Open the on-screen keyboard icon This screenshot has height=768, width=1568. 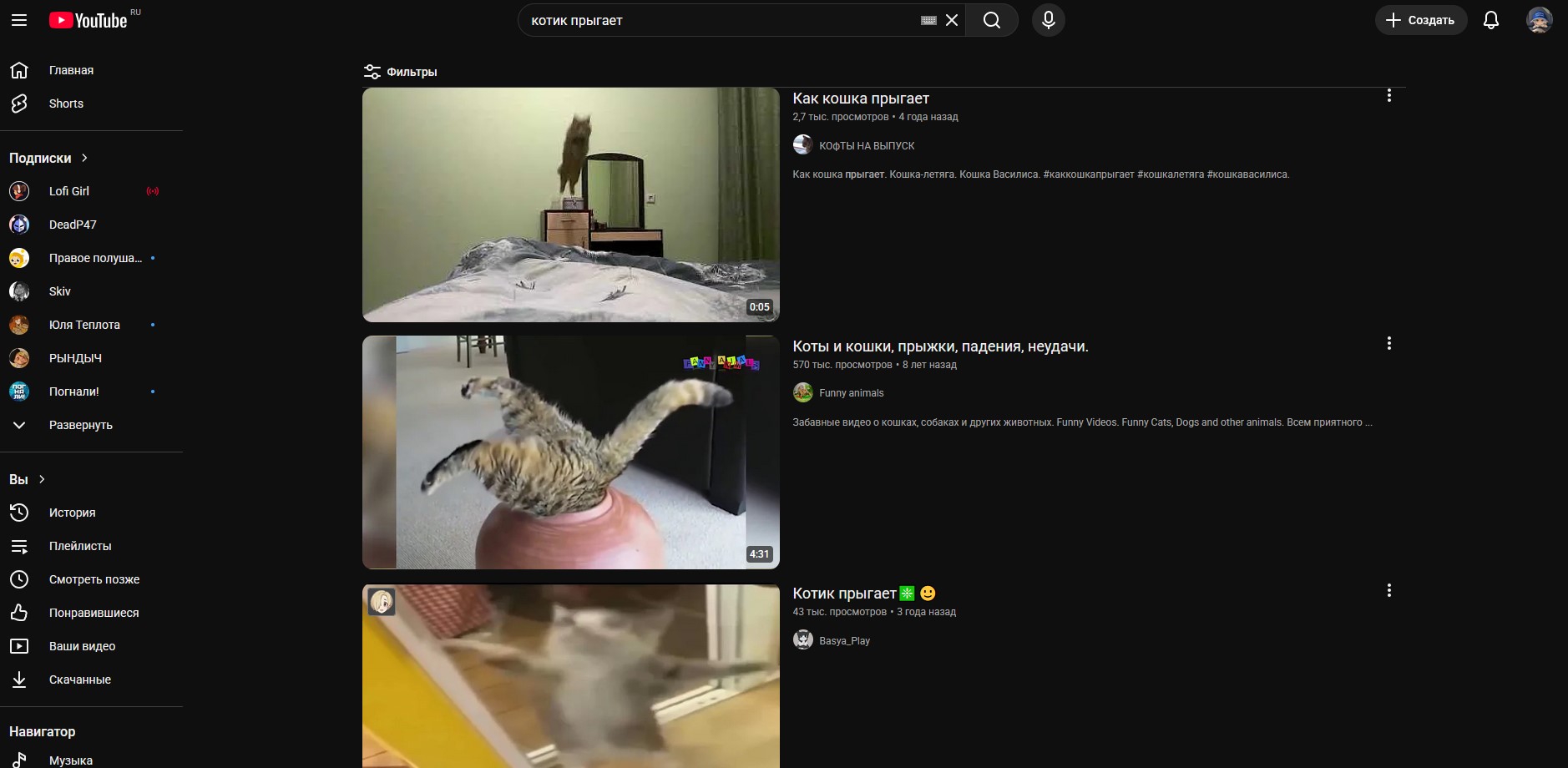(x=928, y=20)
